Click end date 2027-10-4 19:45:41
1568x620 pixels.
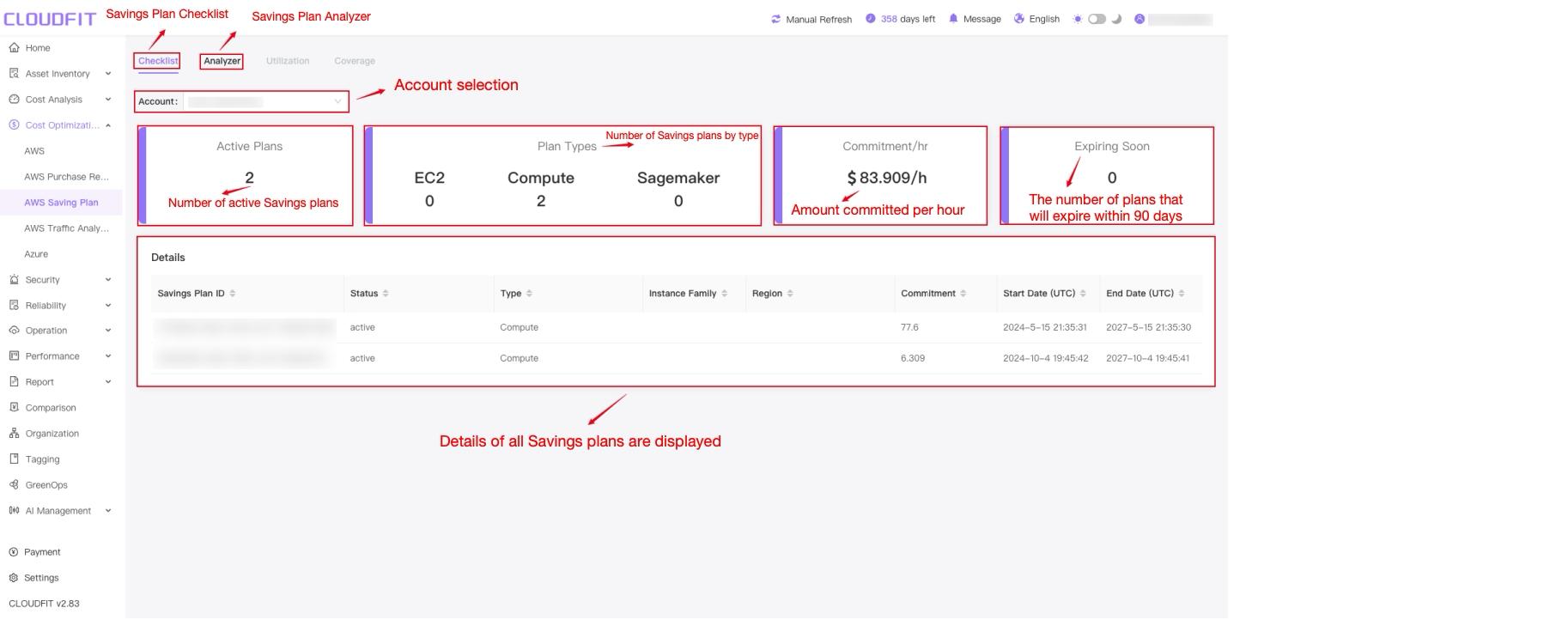click(1148, 358)
